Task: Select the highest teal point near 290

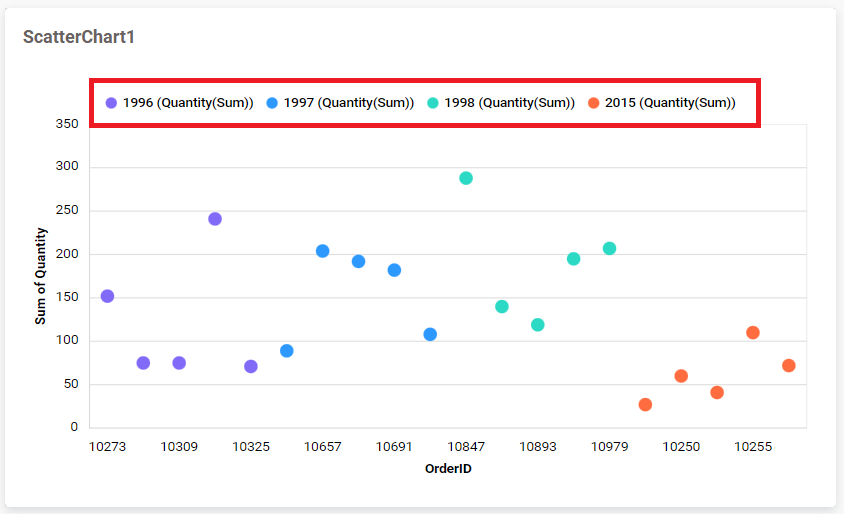Action: coord(466,178)
